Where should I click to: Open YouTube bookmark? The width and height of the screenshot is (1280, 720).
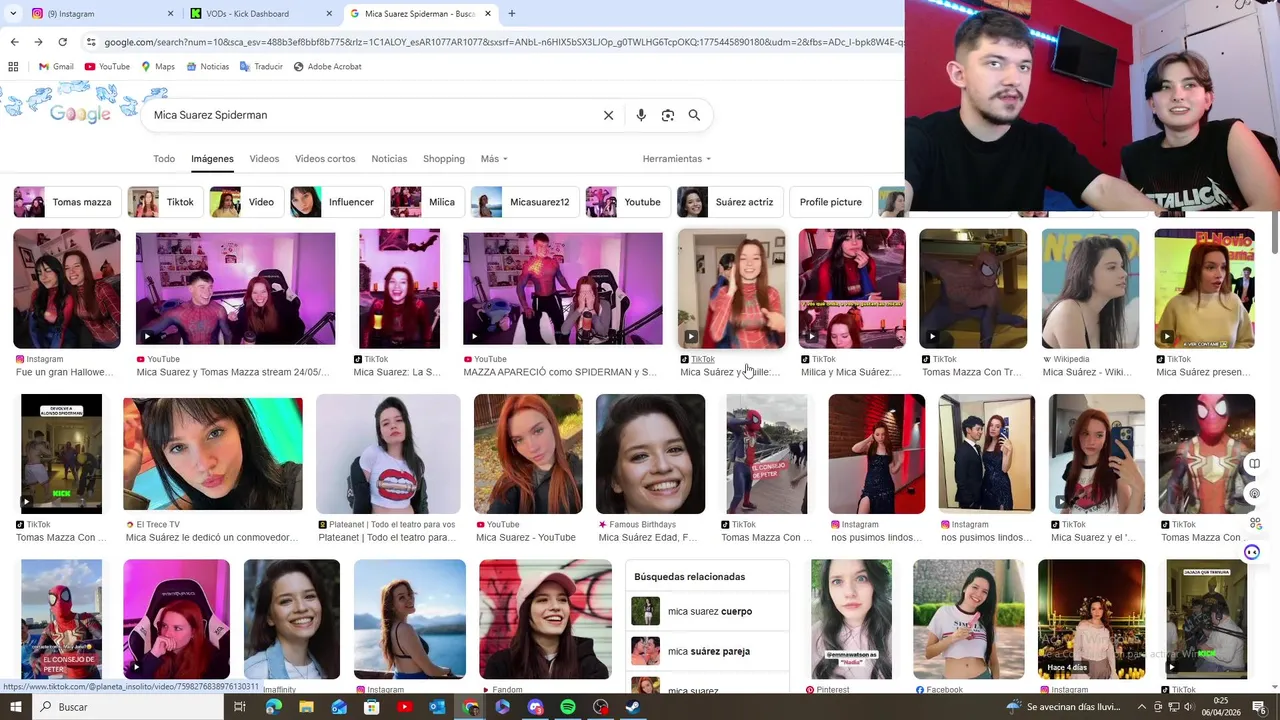(x=107, y=67)
